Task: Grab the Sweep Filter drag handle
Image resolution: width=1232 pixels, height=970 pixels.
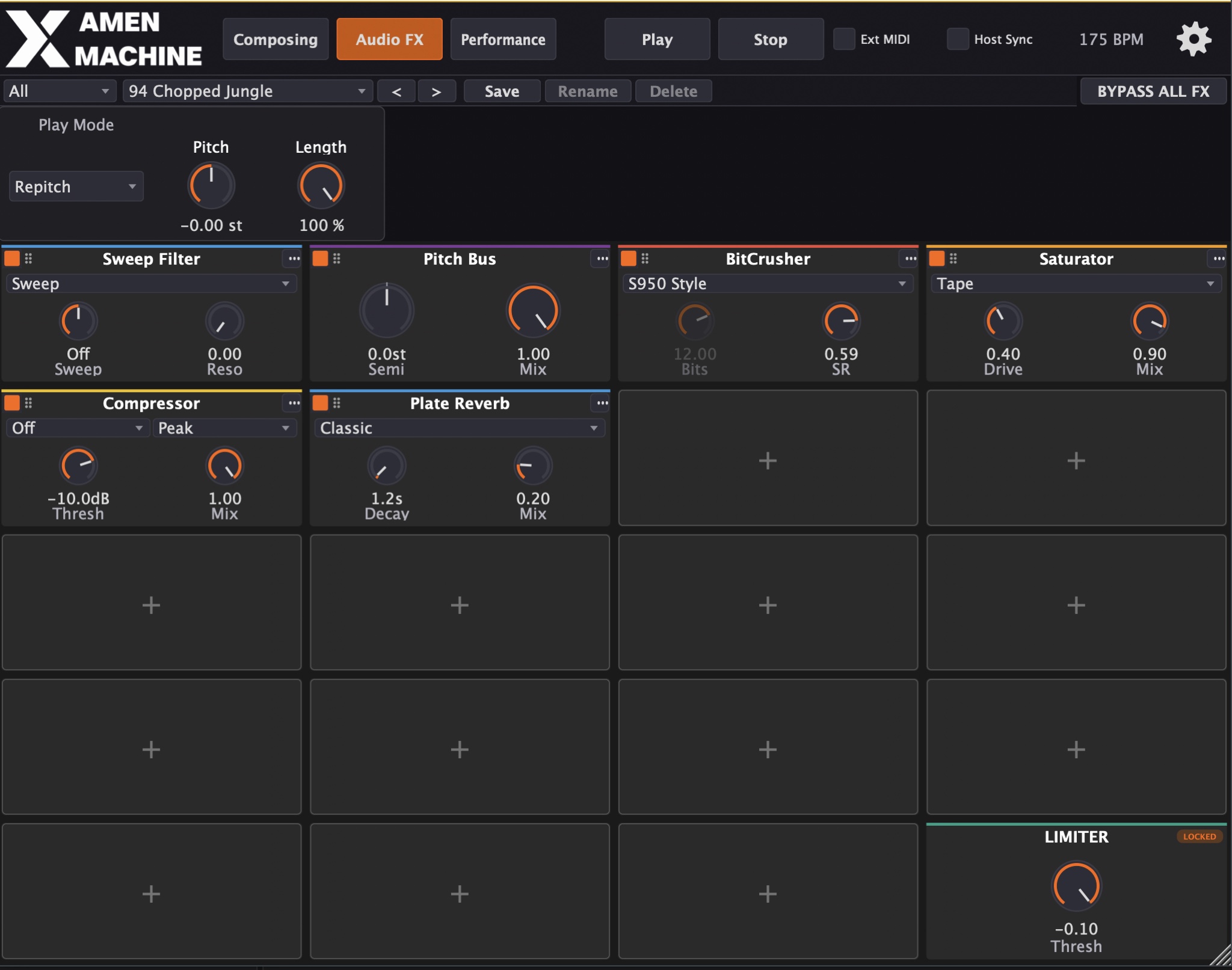Action: point(28,259)
